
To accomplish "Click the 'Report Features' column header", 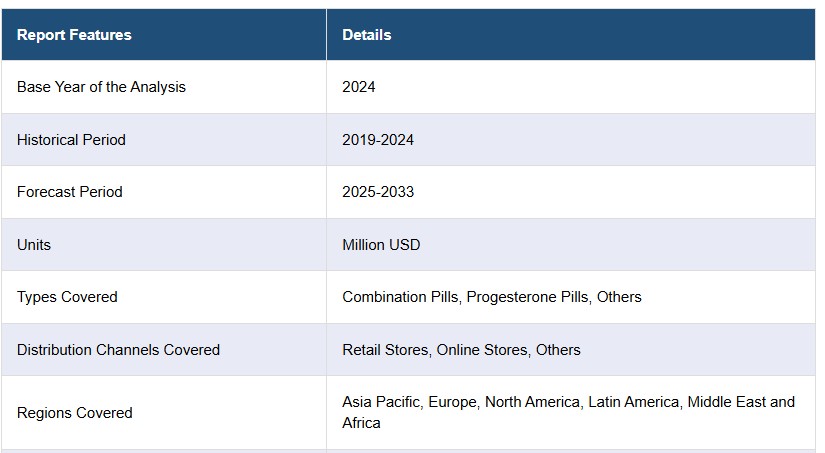I will pyautogui.click(x=74, y=35).
